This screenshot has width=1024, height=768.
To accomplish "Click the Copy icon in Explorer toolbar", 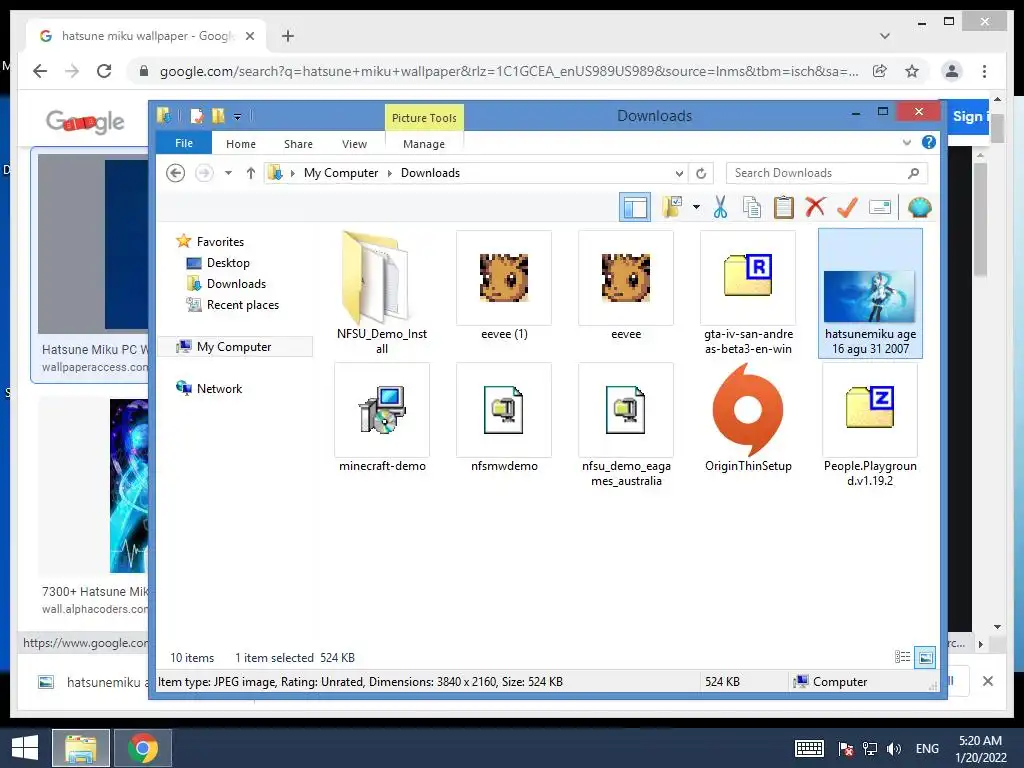I will 752,208.
